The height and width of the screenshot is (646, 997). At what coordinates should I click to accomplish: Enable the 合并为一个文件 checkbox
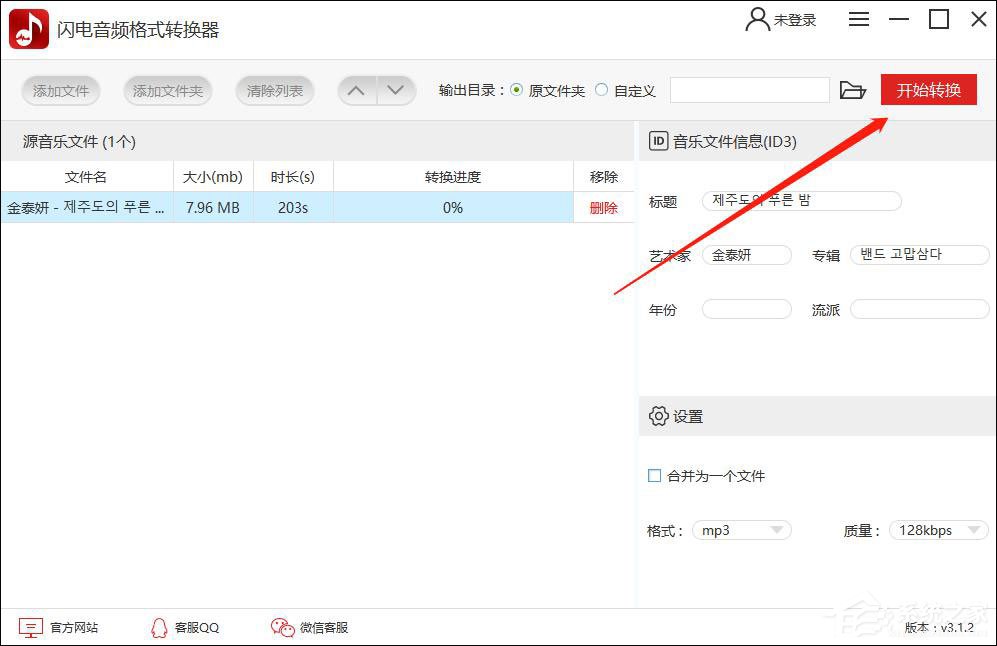pos(654,476)
